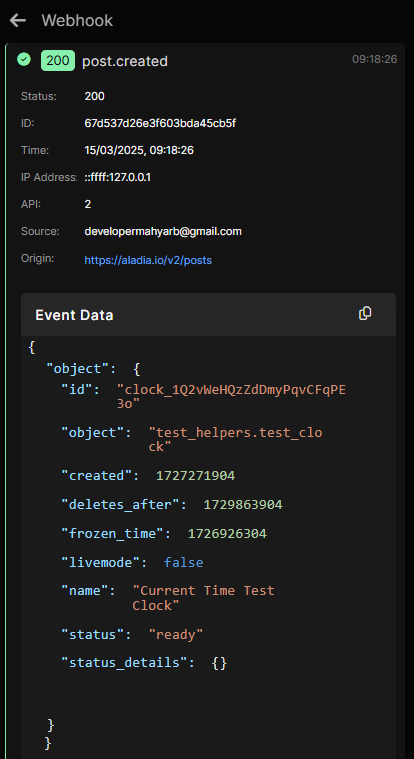Click the status value "ready"
This screenshot has width=414, height=759.
(176, 634)
